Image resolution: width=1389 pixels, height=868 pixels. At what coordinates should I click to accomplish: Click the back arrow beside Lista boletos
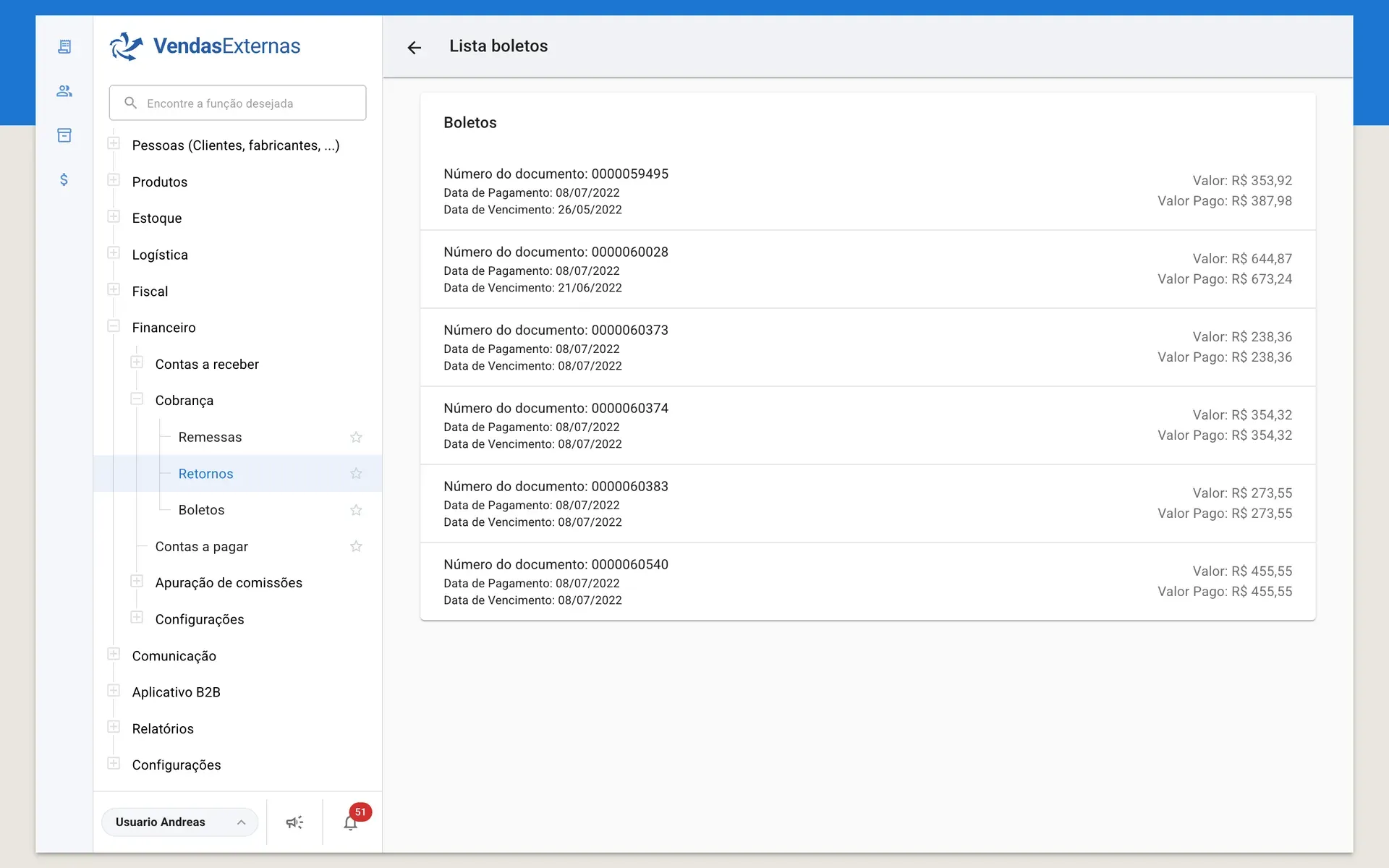click(414, 48)
